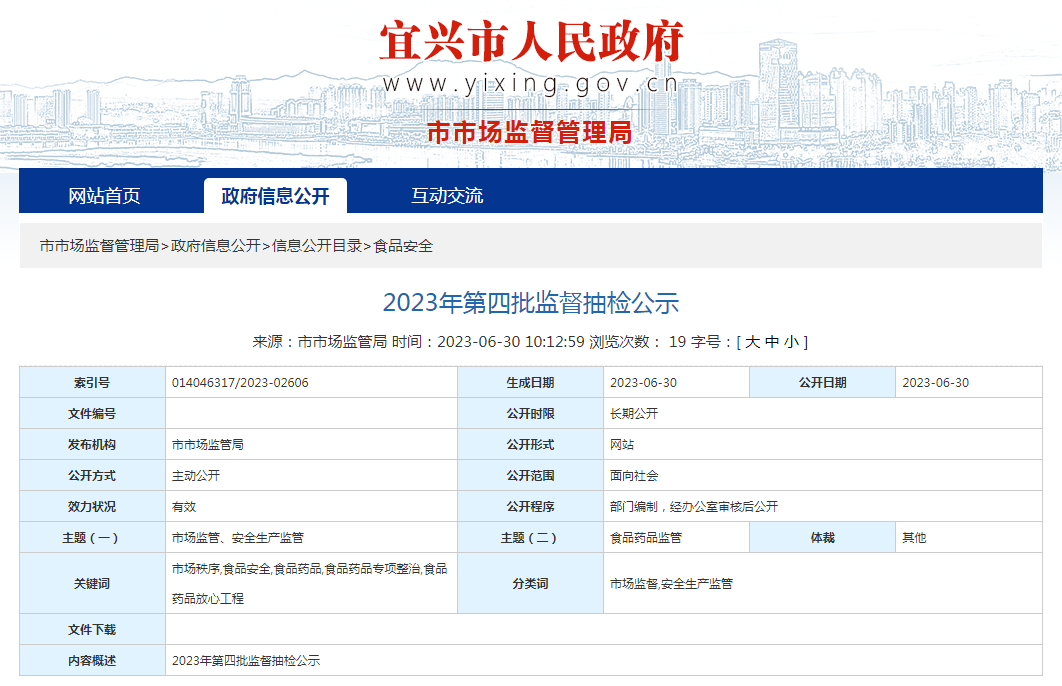Click the 主题（二） label cell

[530, 538]
